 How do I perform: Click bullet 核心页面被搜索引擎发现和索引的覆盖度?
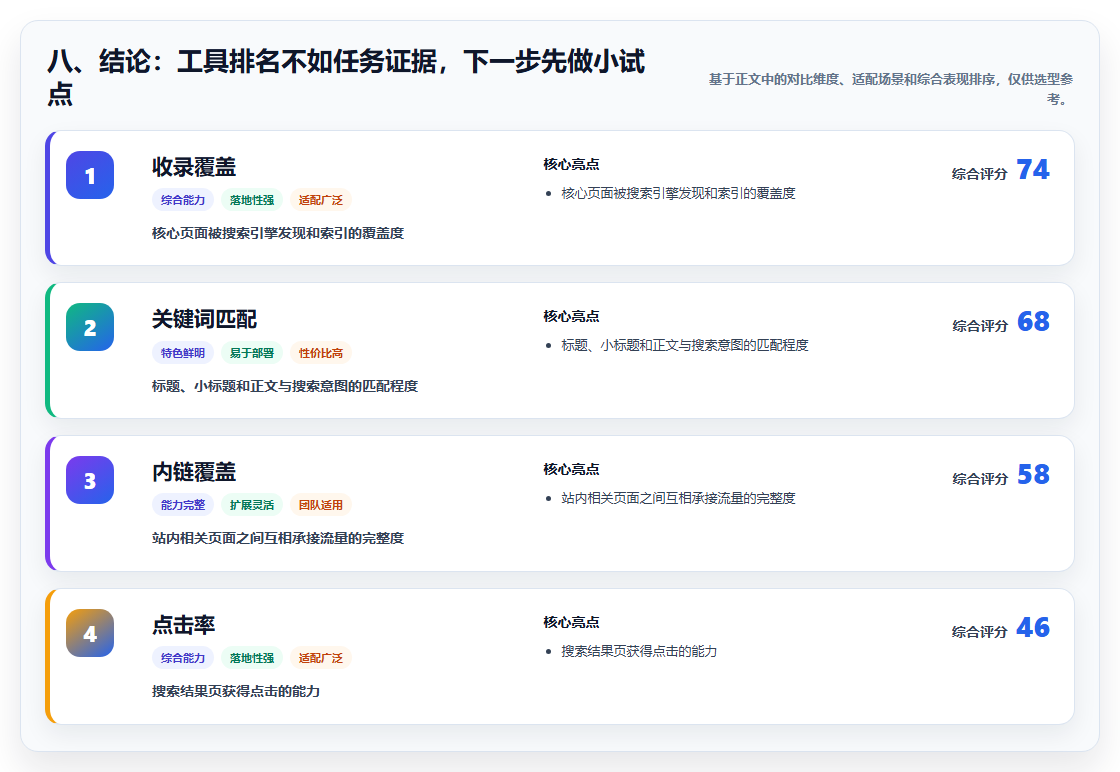[678, 194]
